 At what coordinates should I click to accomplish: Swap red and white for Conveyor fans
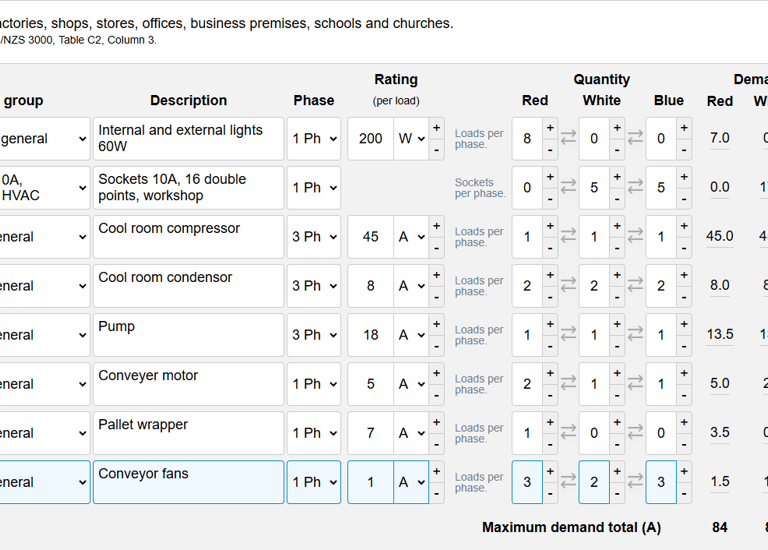click(x=569, y=482)
